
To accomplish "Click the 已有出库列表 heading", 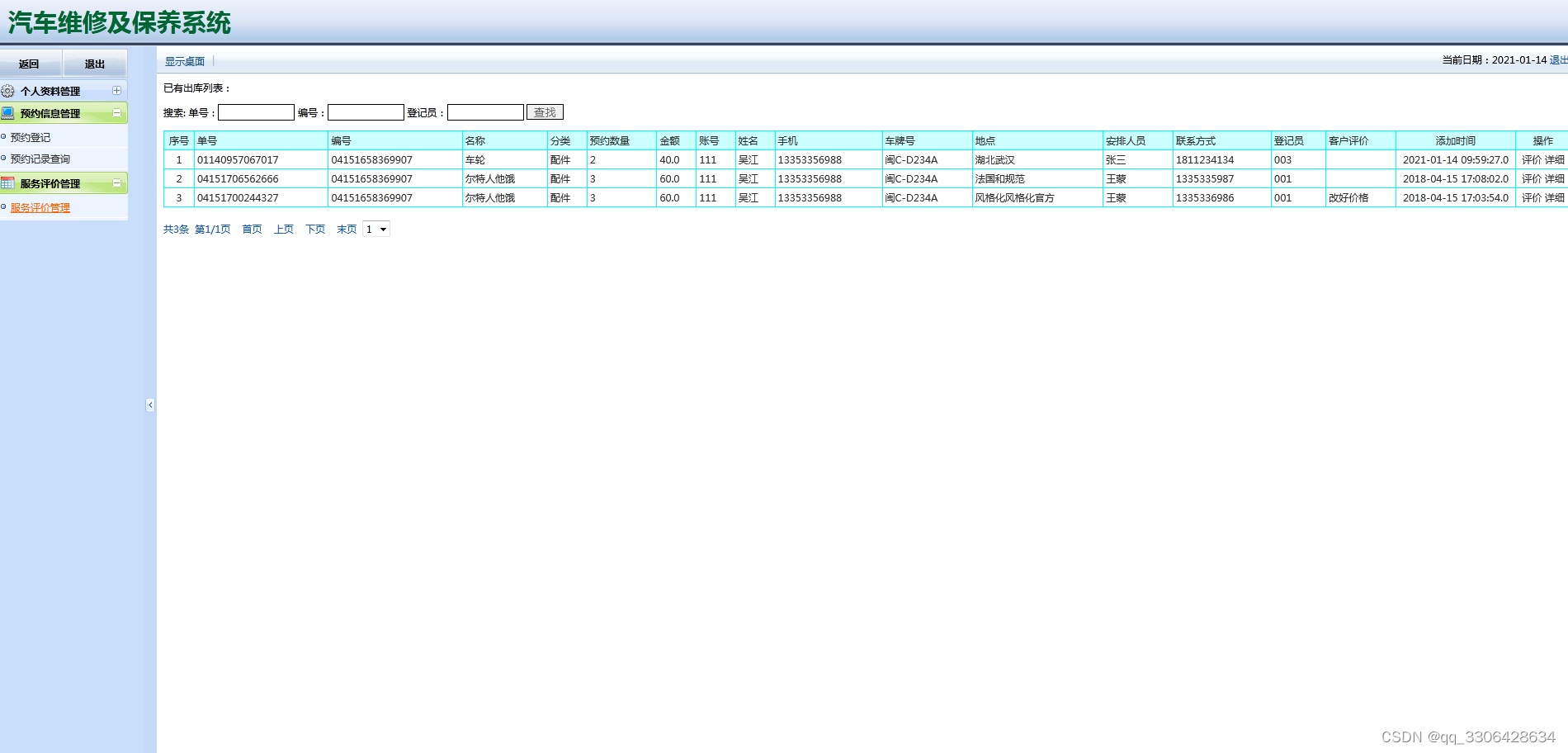I will (196, 88).
